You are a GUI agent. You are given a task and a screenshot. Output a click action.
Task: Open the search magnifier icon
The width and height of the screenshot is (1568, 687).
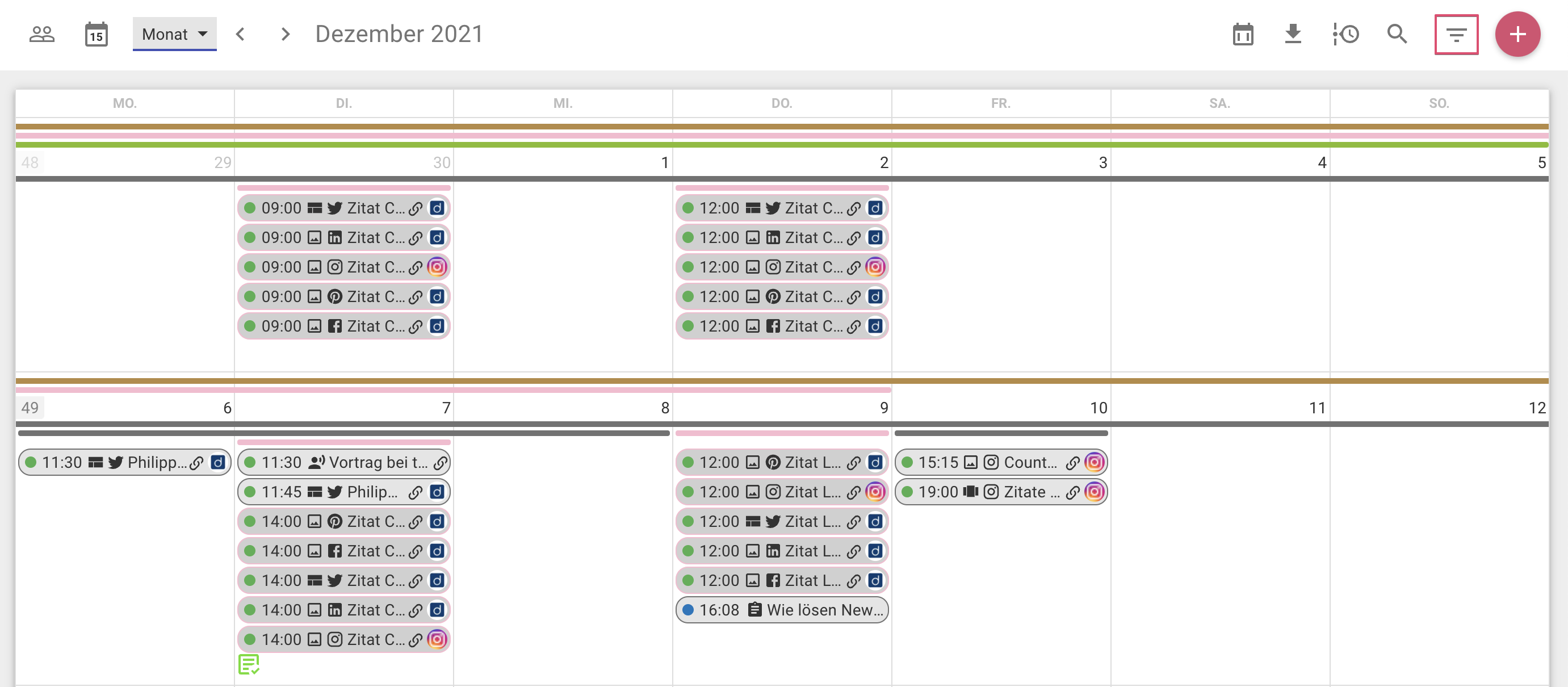click(x=1397, y=35)
